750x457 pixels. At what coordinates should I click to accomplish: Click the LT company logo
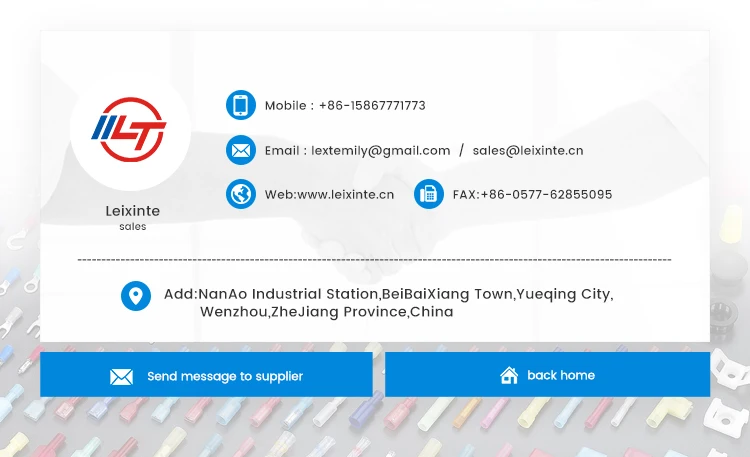coord(129,130)
